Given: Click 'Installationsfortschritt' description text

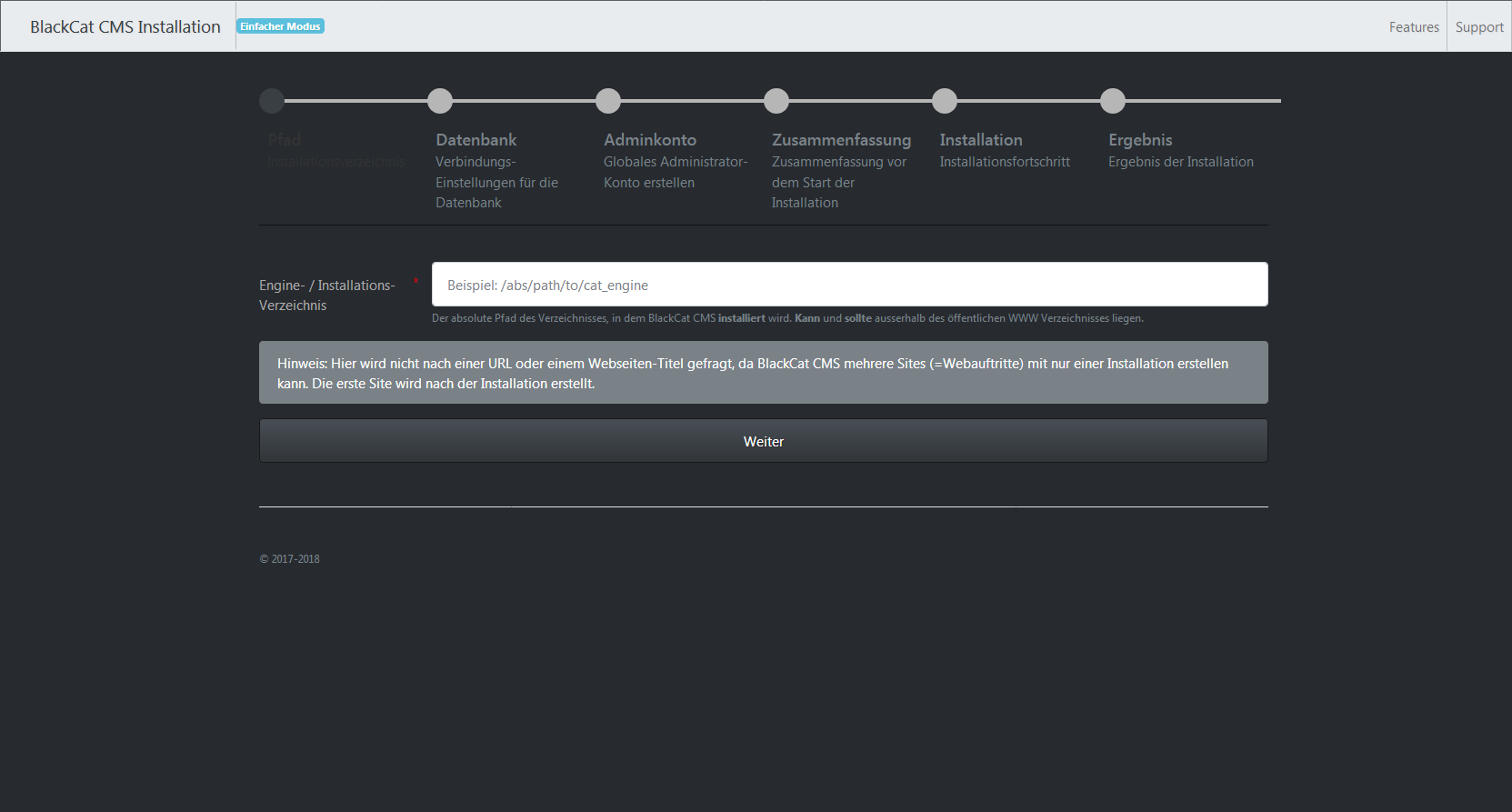Looking at the screenshot, I should (1005, 162).
